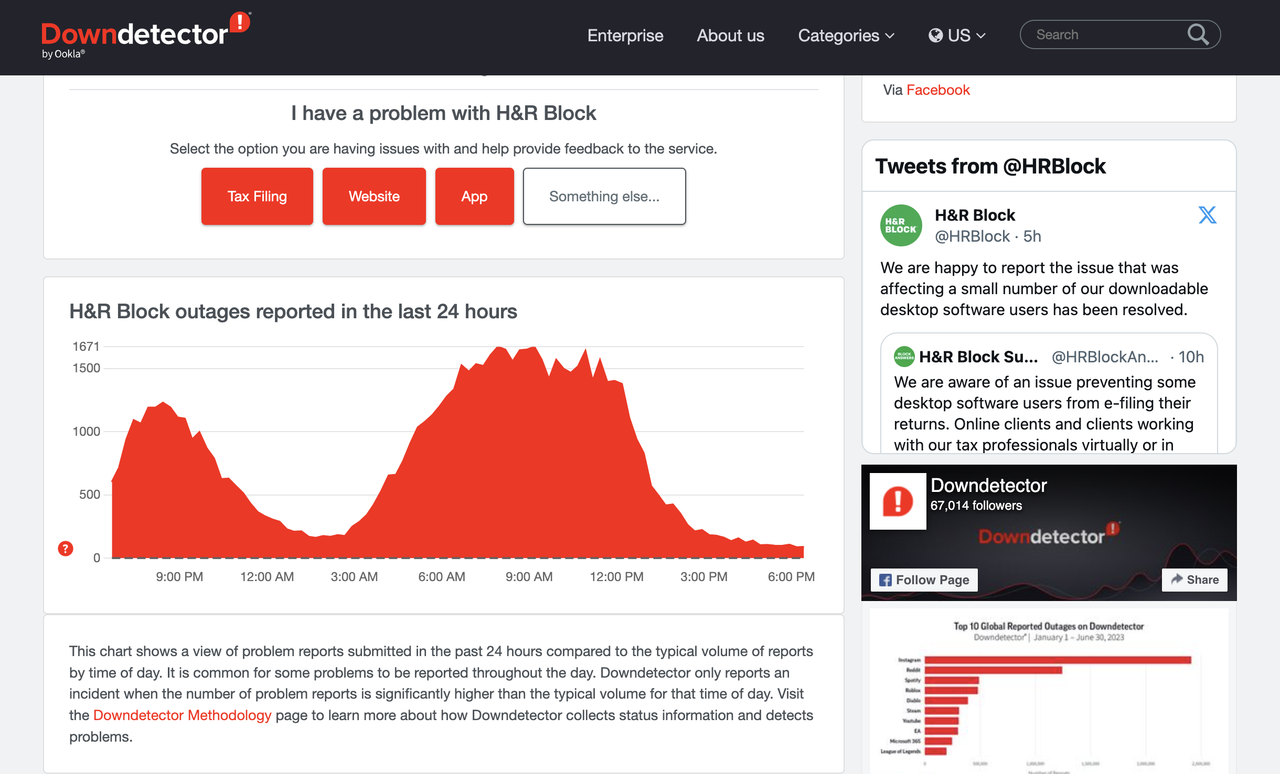This screenshot has width=1280, height=774.
Task: Click the globe icon next to US
Action: tap(936, 35)
